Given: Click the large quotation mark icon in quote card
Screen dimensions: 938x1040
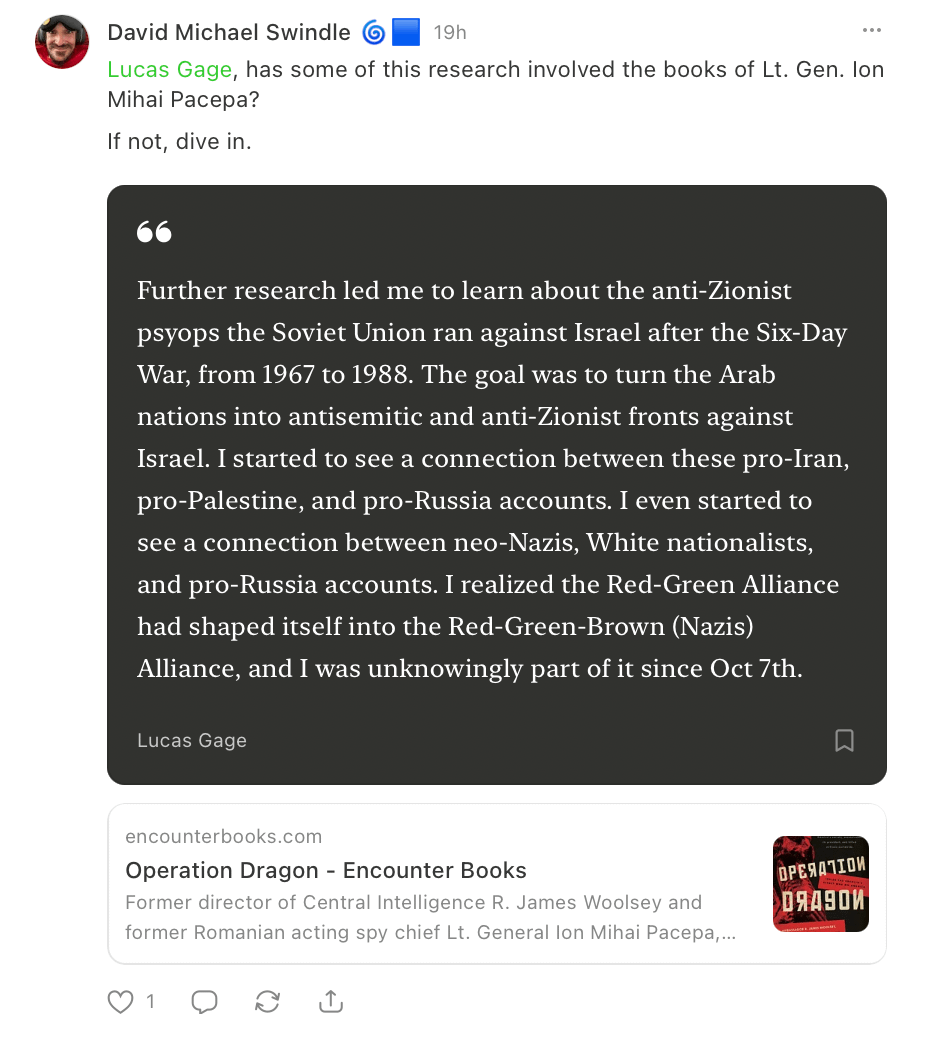Looking at the screenshot, I should (154, 232).
